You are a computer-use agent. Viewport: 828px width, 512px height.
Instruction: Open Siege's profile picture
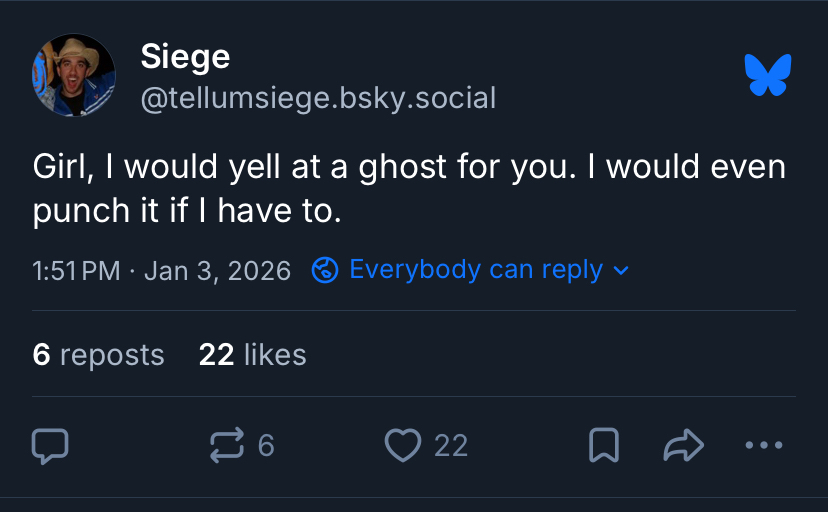[73, 75]
